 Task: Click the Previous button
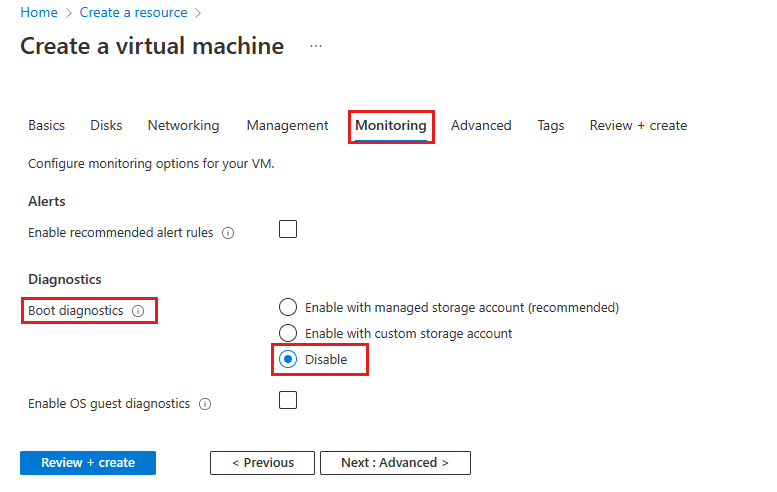(x=262, y=463)
